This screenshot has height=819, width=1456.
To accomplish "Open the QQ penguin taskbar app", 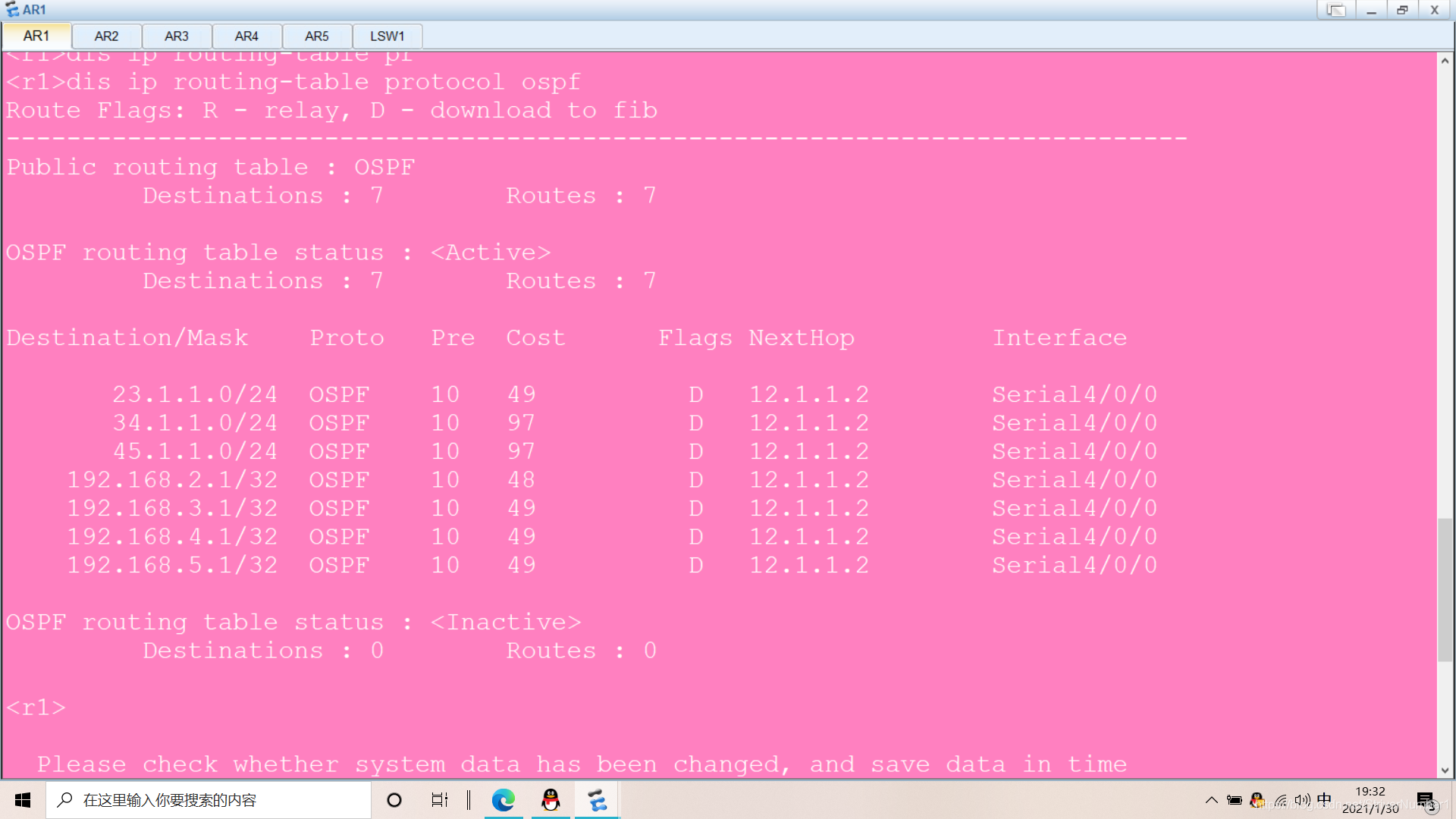I will click(551, 800).
